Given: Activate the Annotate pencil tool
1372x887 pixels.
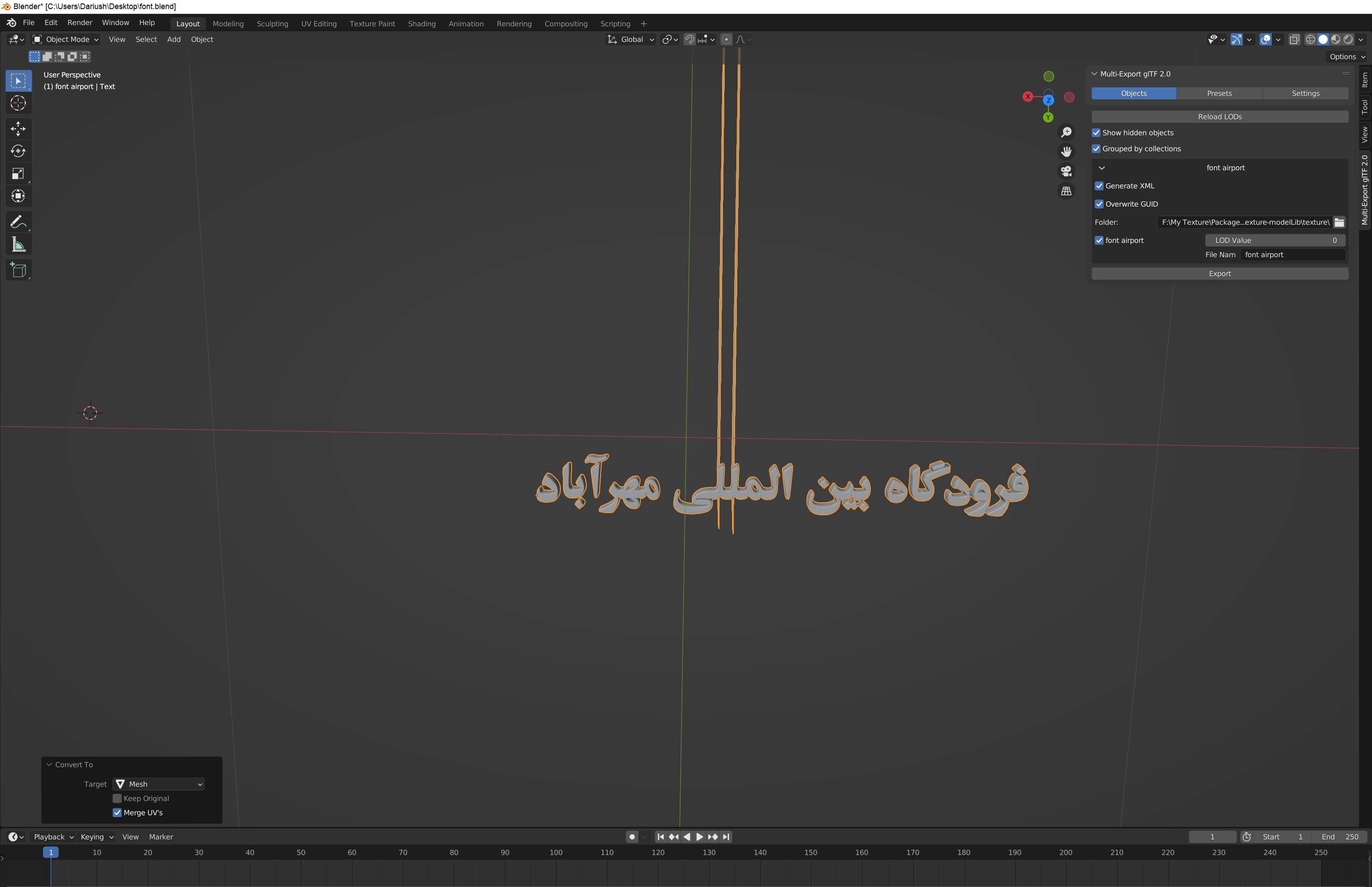Looking at the screenshot, I should [18, 222].
